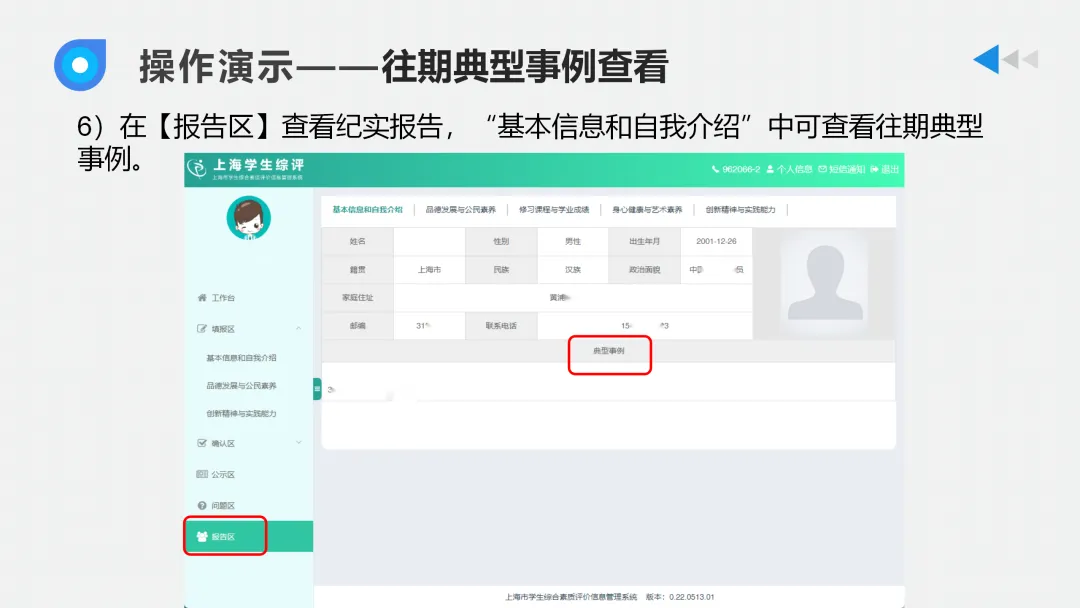Viewport: 1080px width, 608px height.
Task: Open 个人信息 via the person icon
Action: pos(770,170)
